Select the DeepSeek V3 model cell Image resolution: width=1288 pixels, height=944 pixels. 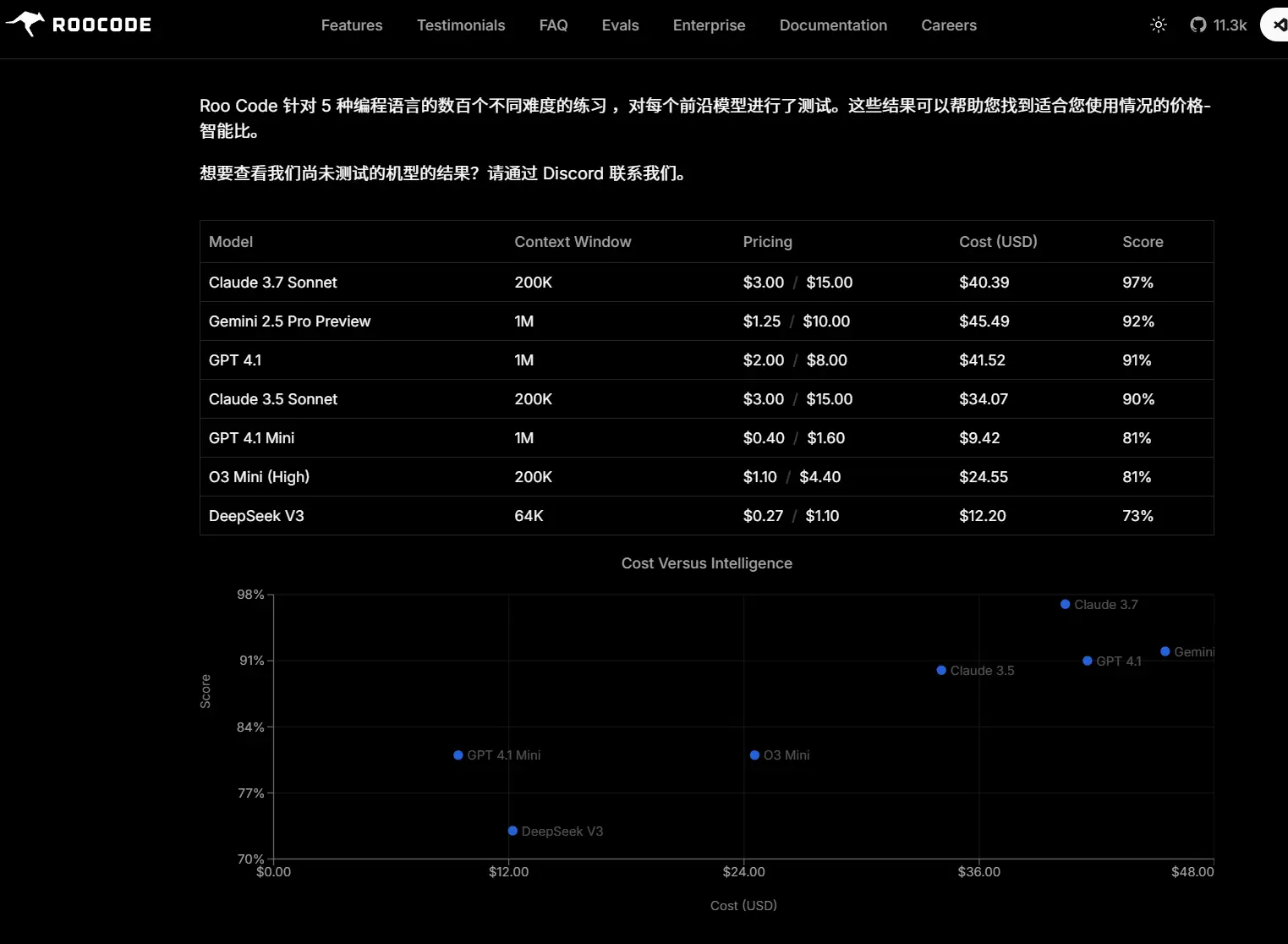(256, 516)
